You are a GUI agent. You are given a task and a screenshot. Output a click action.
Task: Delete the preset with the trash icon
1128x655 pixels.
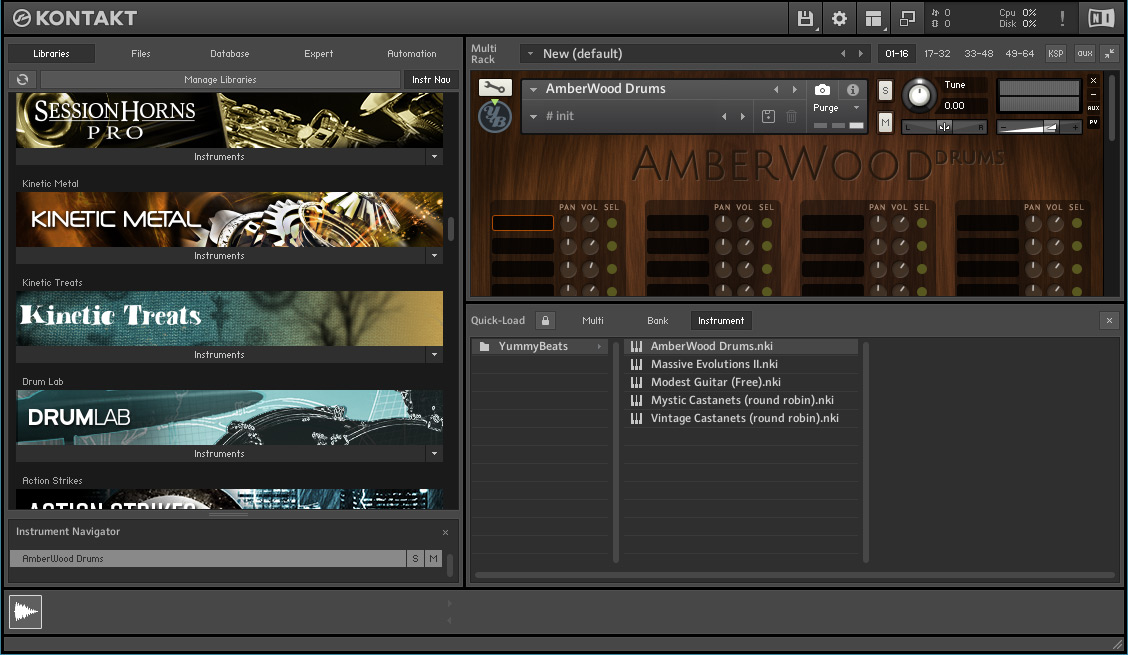(x=791, y=117)
